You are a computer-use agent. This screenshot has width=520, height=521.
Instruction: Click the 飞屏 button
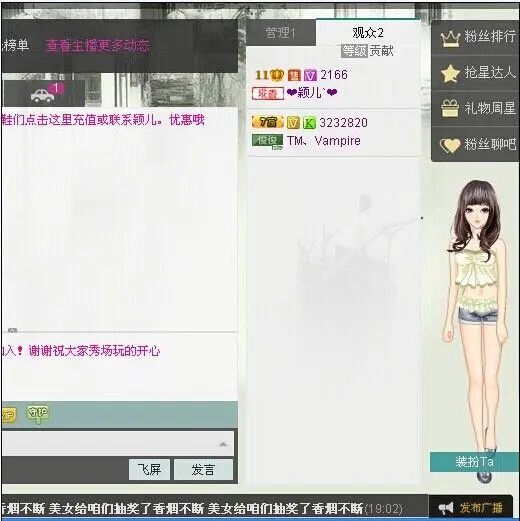149,469
